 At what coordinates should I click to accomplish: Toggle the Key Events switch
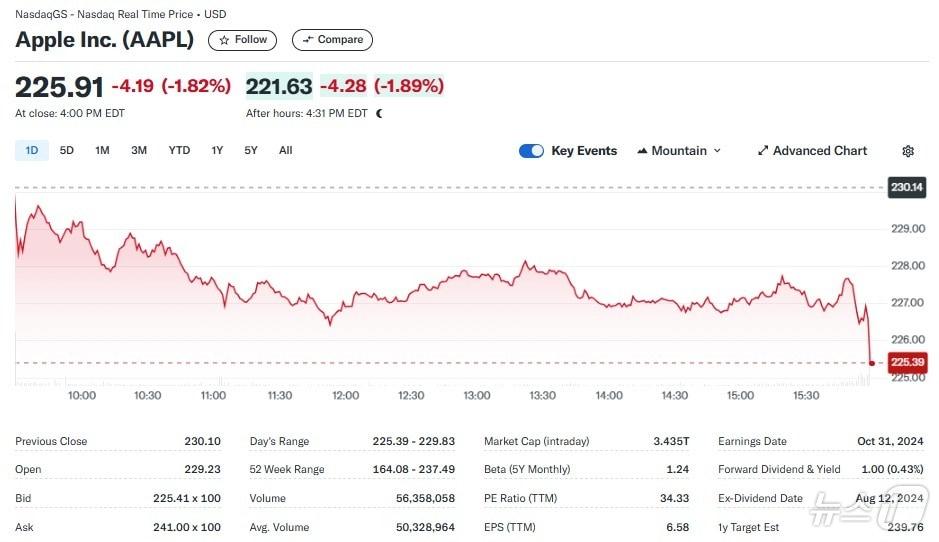click(531, 151)
